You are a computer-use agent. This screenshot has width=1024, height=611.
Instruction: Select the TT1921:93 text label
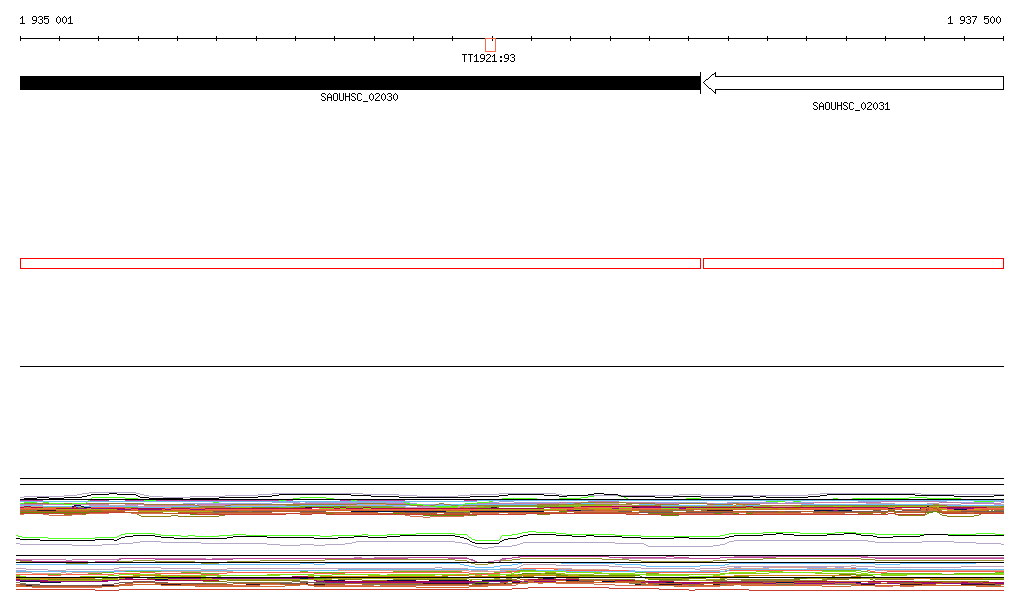(x=488, y=58)
